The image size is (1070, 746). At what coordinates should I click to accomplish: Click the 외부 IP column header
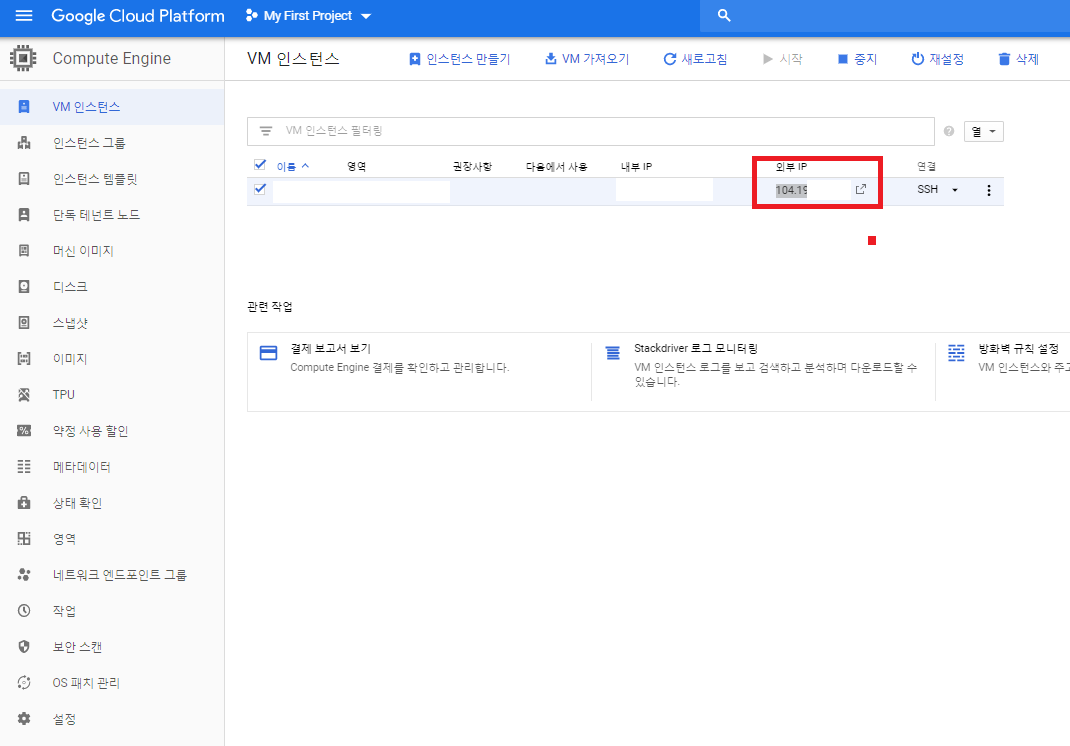point(792,167)
